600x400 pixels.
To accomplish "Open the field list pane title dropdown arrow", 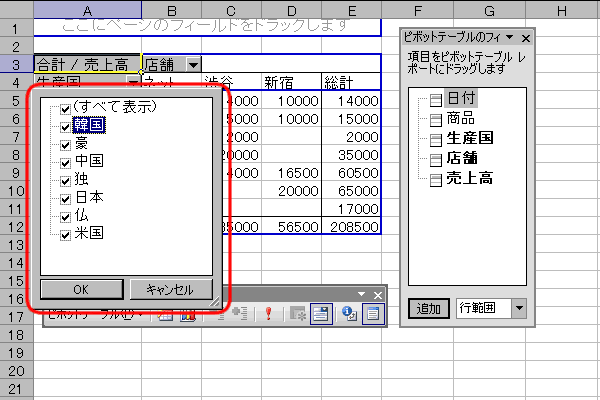I will [509, 37].
